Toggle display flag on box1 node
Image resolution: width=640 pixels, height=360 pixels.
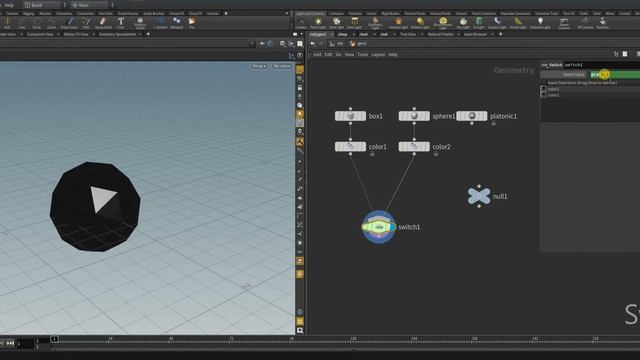click(x=363, y=116)
